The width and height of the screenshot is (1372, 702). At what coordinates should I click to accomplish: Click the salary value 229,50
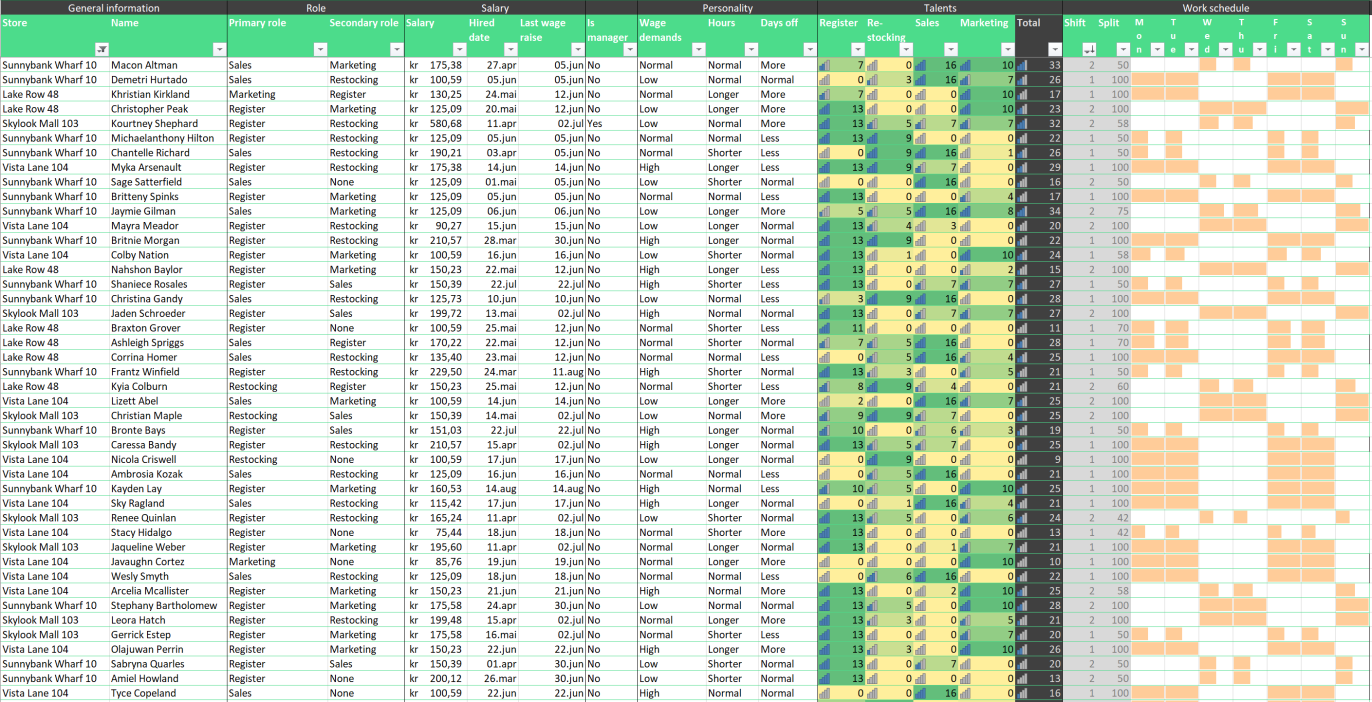tap(445, 371)
